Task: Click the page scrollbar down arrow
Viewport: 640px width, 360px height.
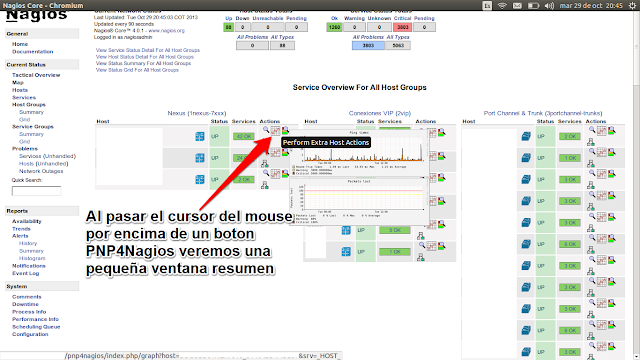Action: 636,357
